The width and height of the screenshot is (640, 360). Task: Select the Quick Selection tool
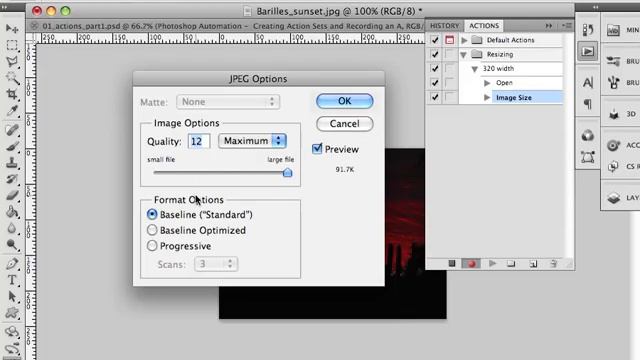tap(12, 78)
